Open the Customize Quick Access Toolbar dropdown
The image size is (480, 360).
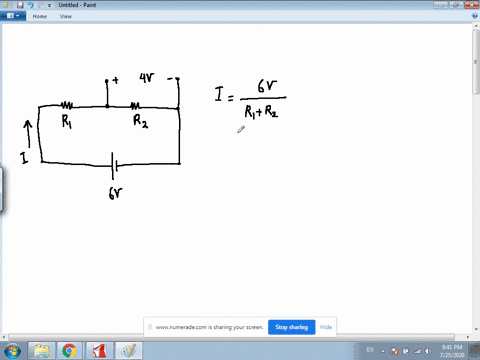point(49,5)
